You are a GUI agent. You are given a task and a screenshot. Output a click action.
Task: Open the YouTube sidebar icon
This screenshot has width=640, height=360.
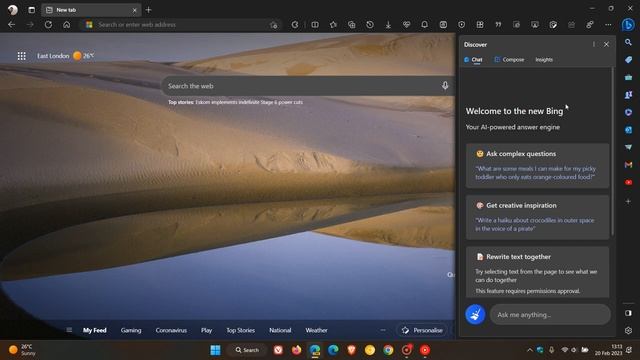click(x=629, y=182)
